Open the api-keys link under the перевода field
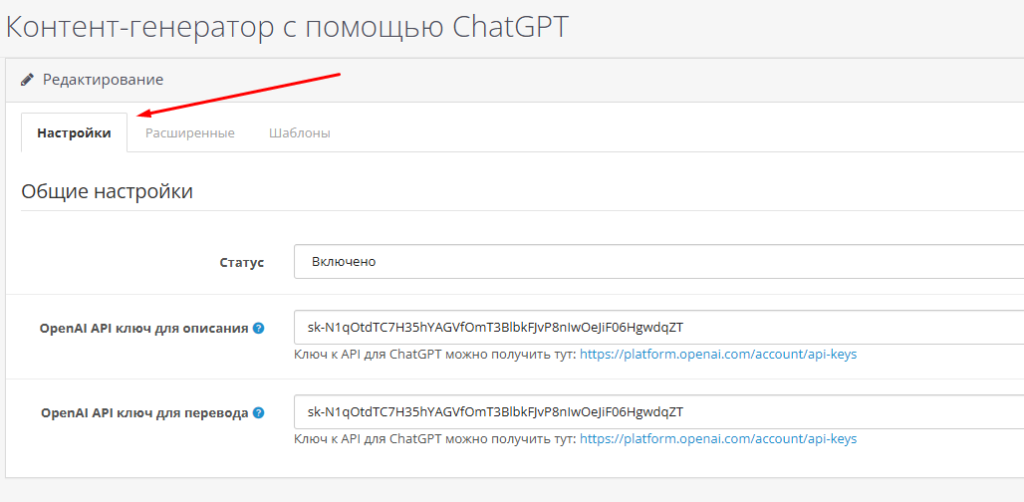 pos(718,438)
